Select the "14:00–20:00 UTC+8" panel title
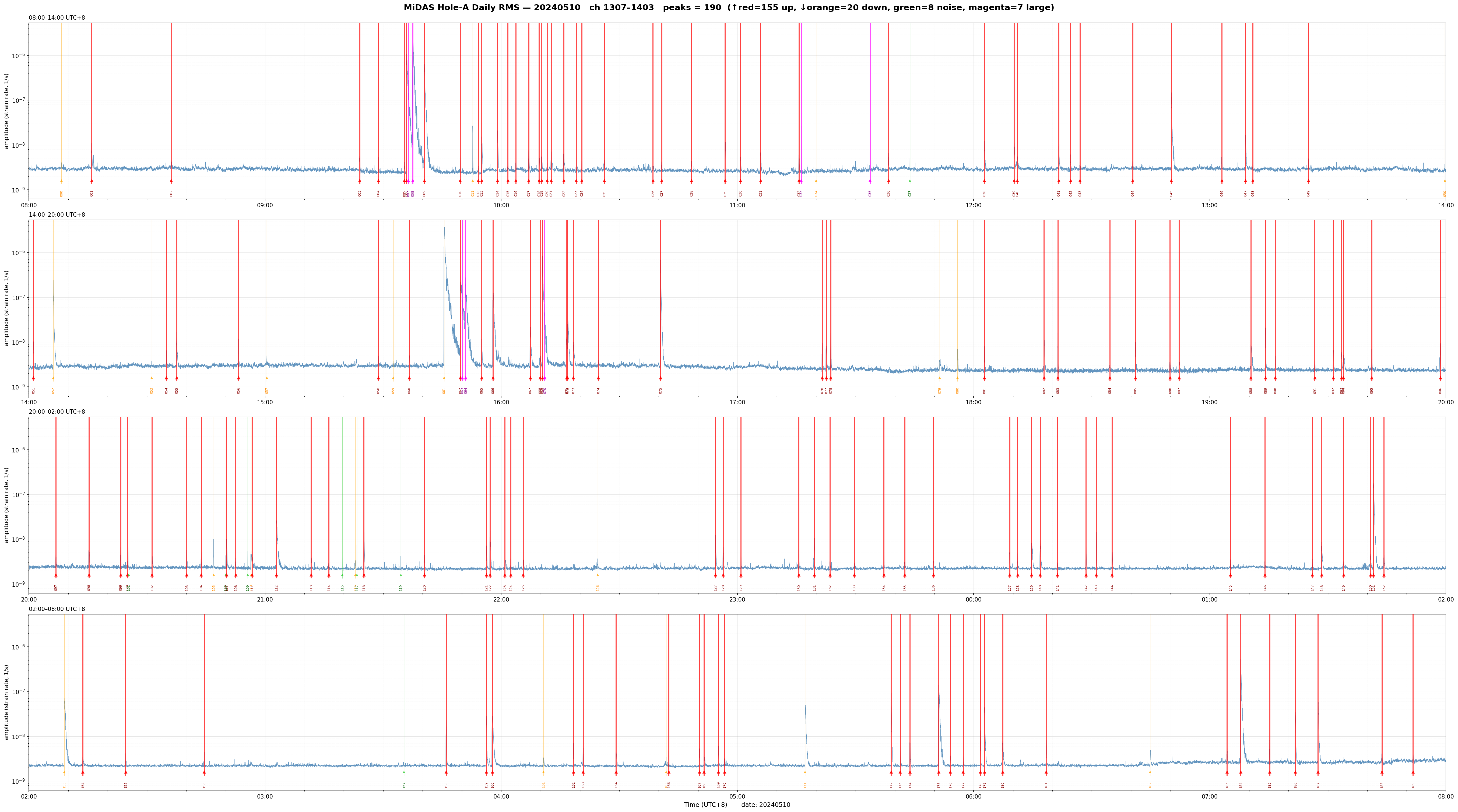 click(57, 215)
